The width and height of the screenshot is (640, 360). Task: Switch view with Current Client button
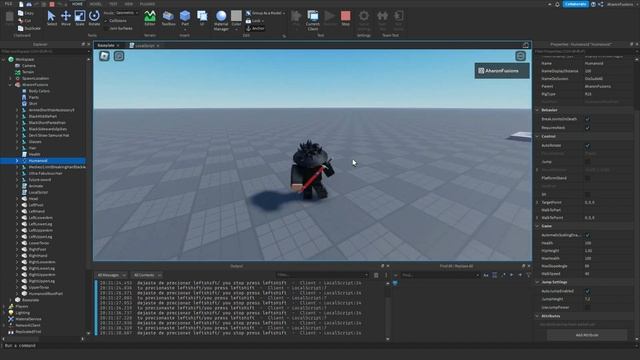[x=313, y=20]
